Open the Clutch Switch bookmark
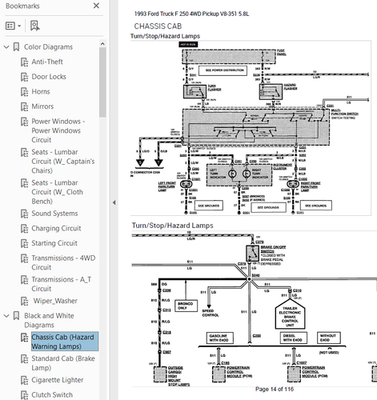377x400 pixels. coord(52,395)
